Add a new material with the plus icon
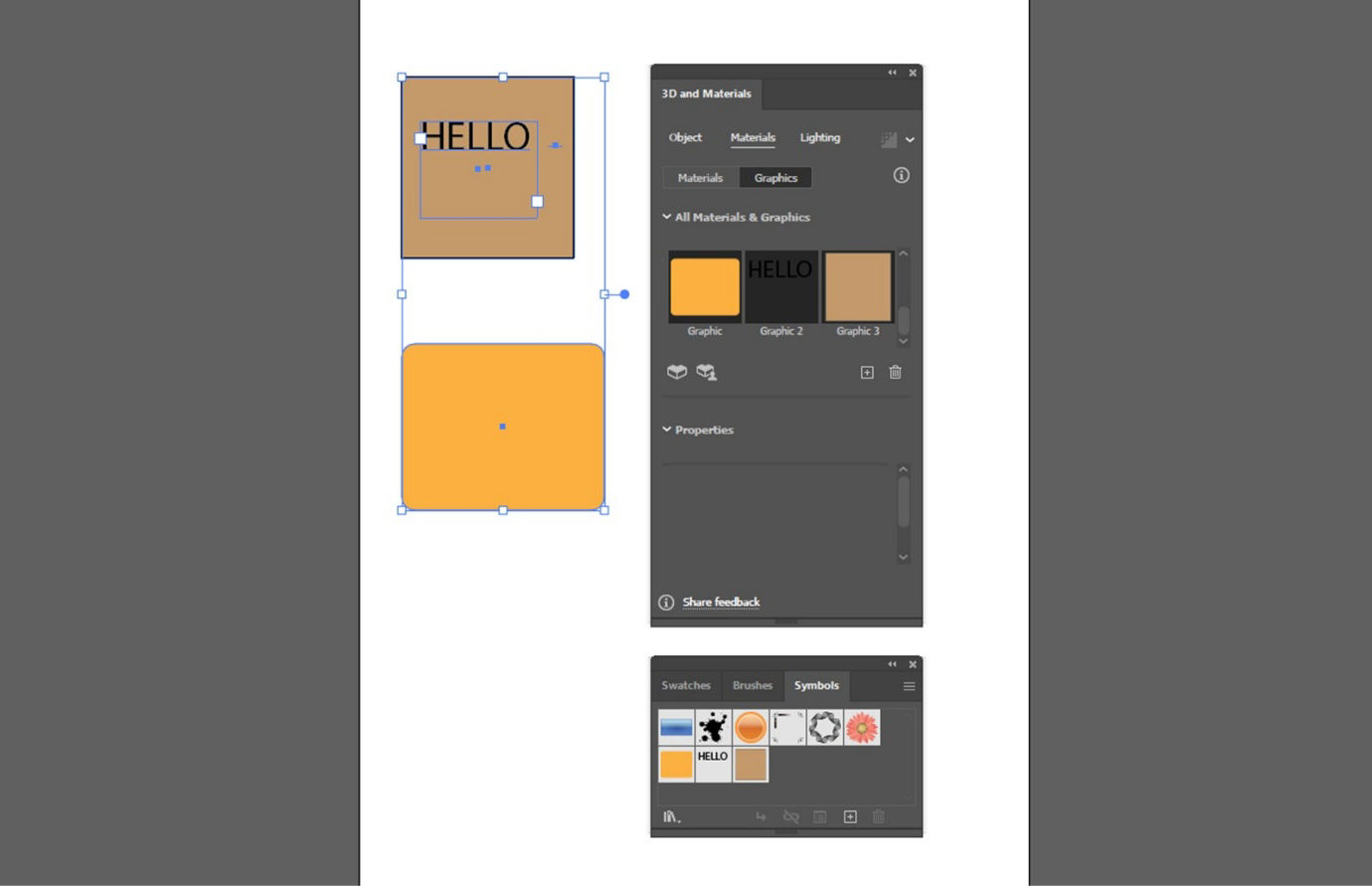The width and height of the screenshot is (1372, 886). point(866,372)
